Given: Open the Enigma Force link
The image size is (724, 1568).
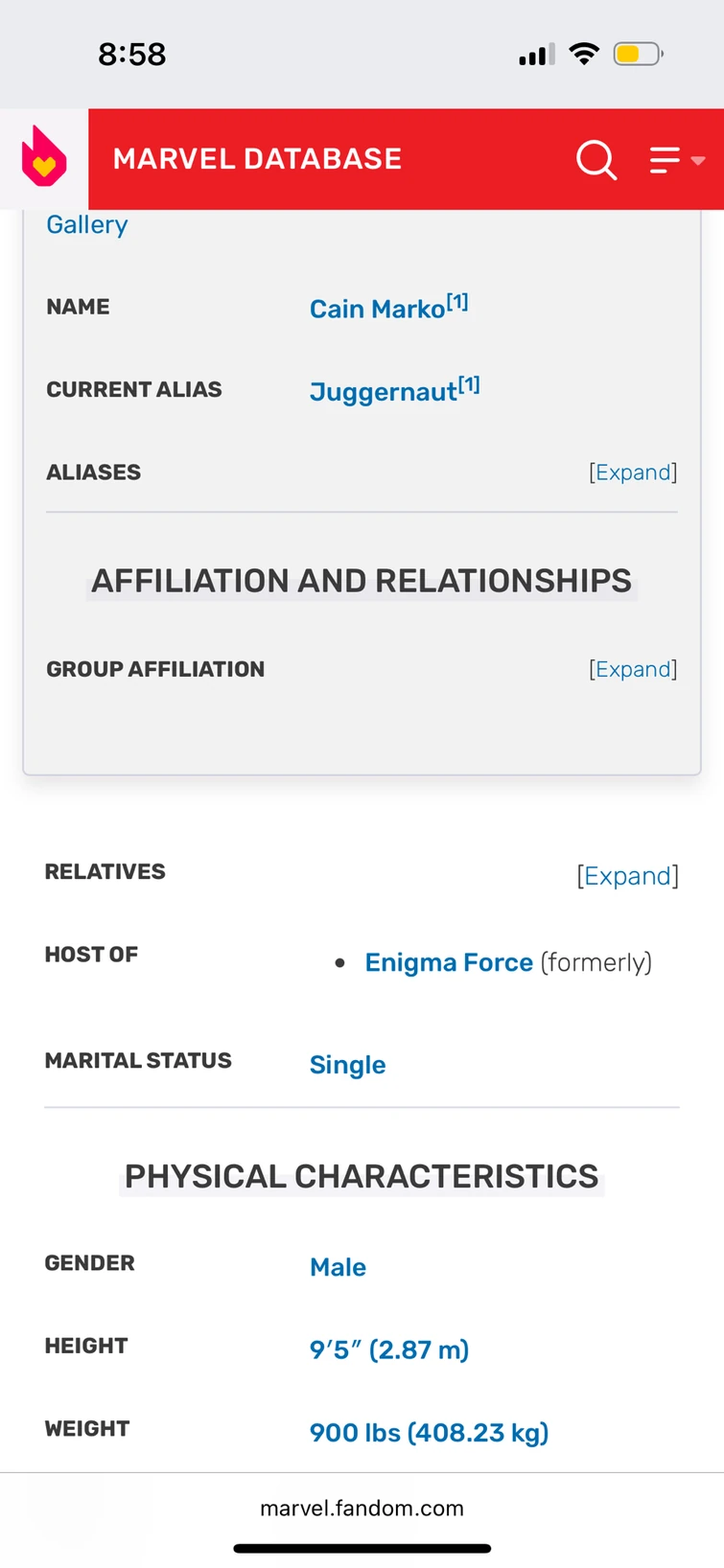Looking at the screenshot, I should 449,962.
